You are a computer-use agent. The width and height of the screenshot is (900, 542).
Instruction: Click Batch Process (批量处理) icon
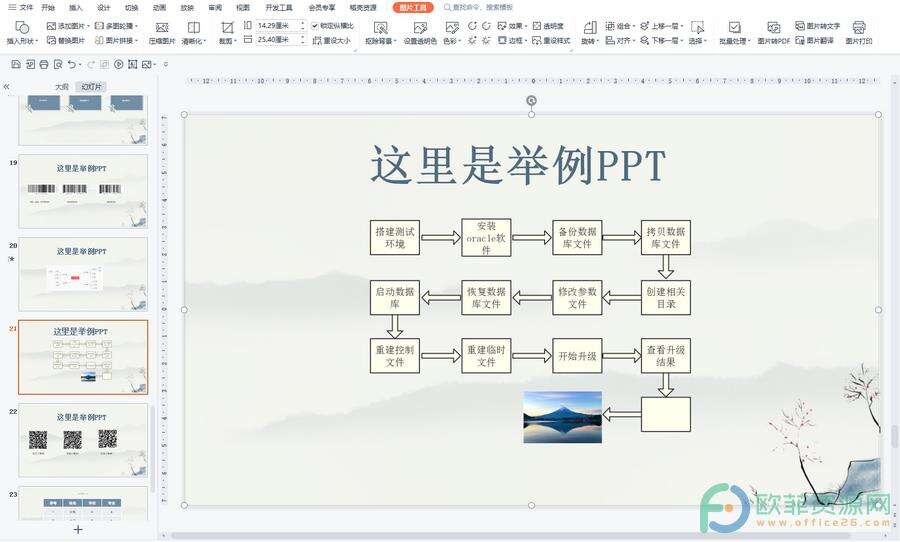tap(734, 28)
